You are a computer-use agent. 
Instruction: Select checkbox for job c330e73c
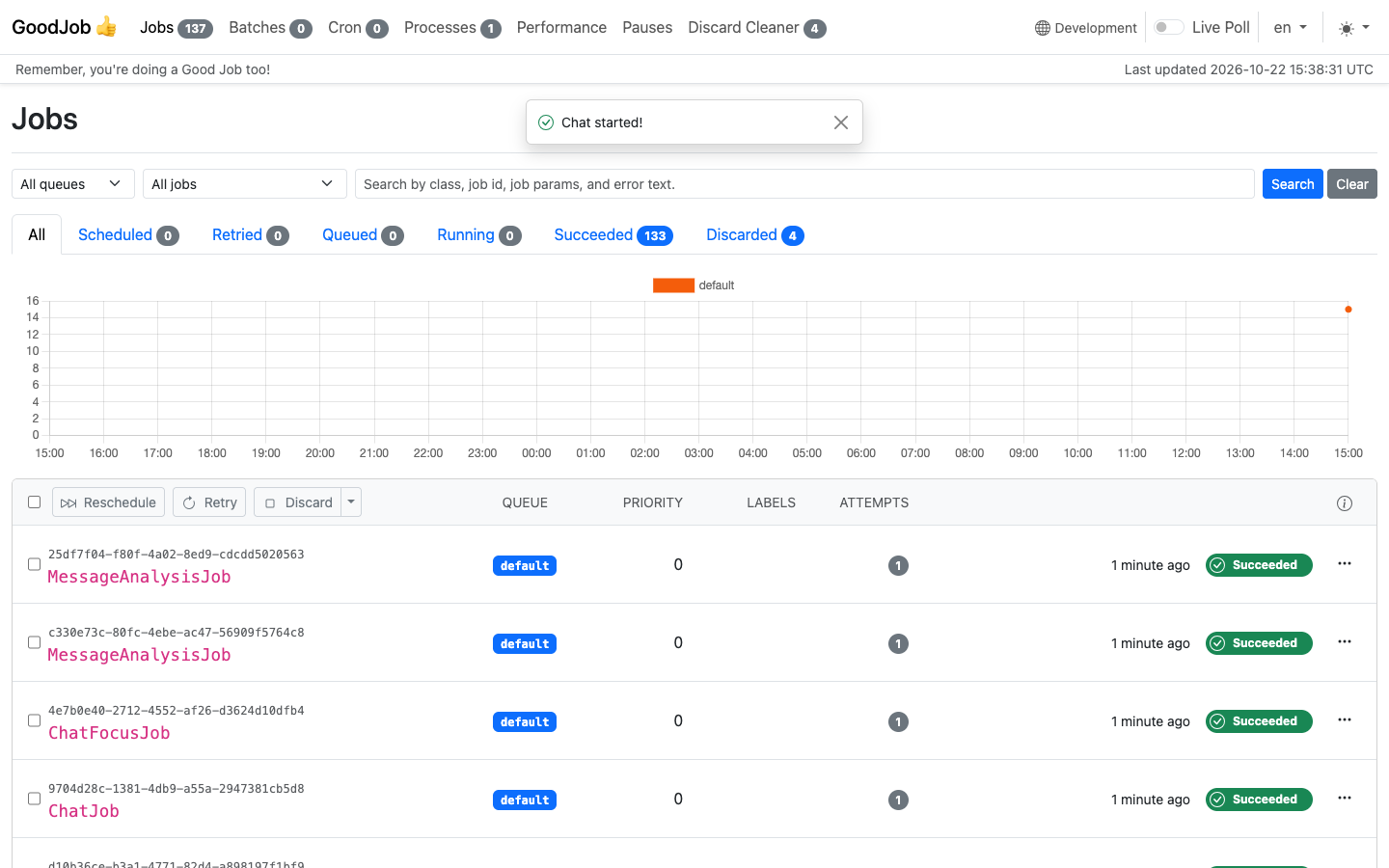coord(34,642)
